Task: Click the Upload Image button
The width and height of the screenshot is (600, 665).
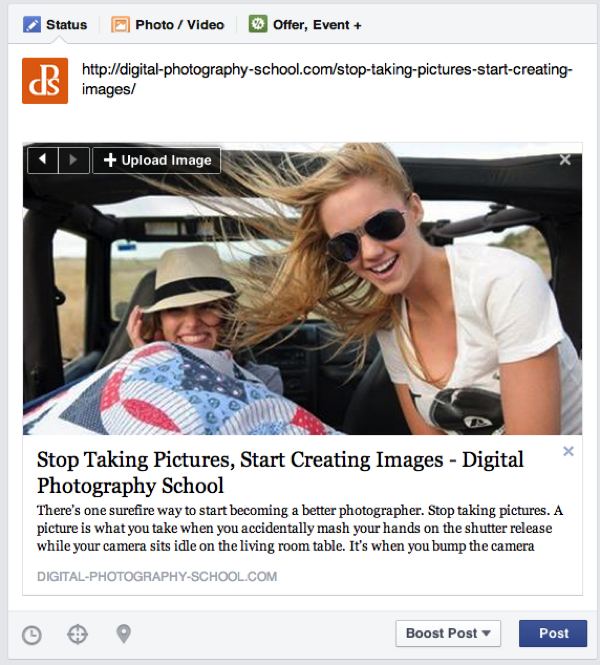Action: (x=157, y=160)
